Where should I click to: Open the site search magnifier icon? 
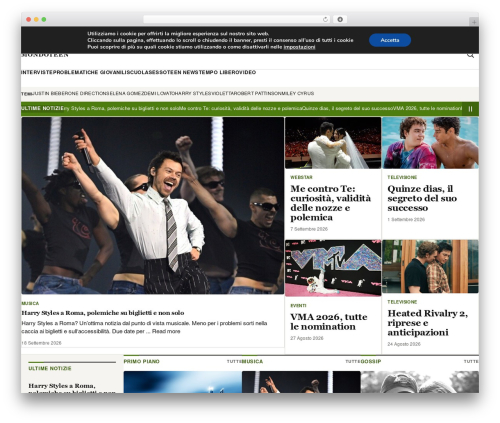pyautogui.click(x=470, y=55)
